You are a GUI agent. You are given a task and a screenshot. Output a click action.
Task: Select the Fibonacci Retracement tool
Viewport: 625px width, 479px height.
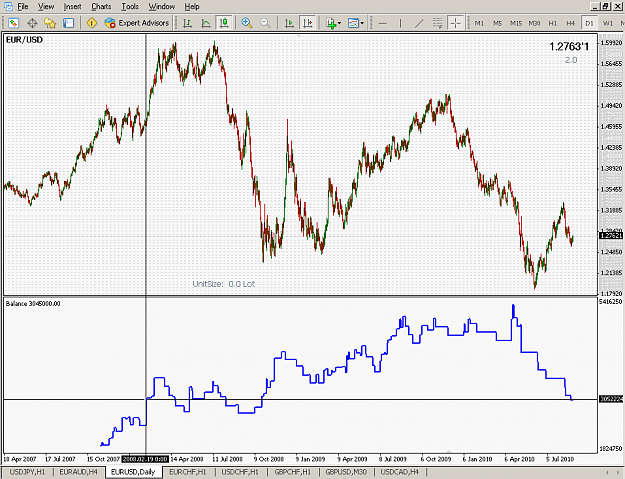point(437,23)
